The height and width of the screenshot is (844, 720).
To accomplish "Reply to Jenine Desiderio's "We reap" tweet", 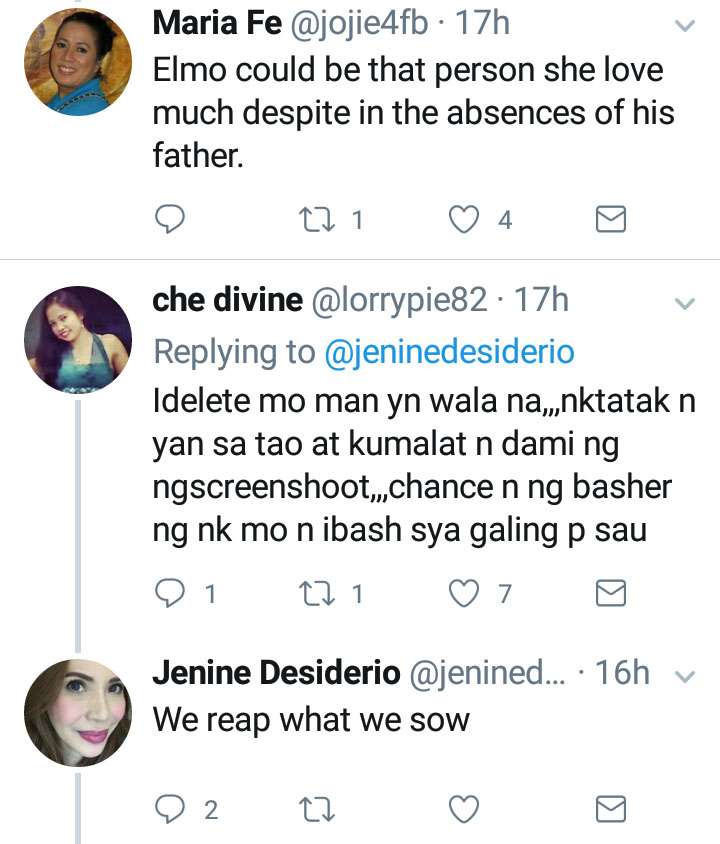I will pos(172,808).
